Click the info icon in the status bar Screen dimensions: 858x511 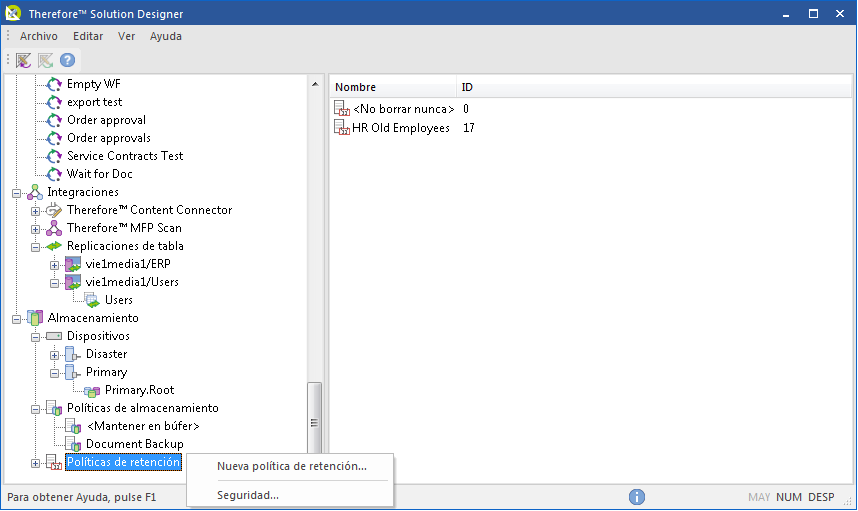636,497
